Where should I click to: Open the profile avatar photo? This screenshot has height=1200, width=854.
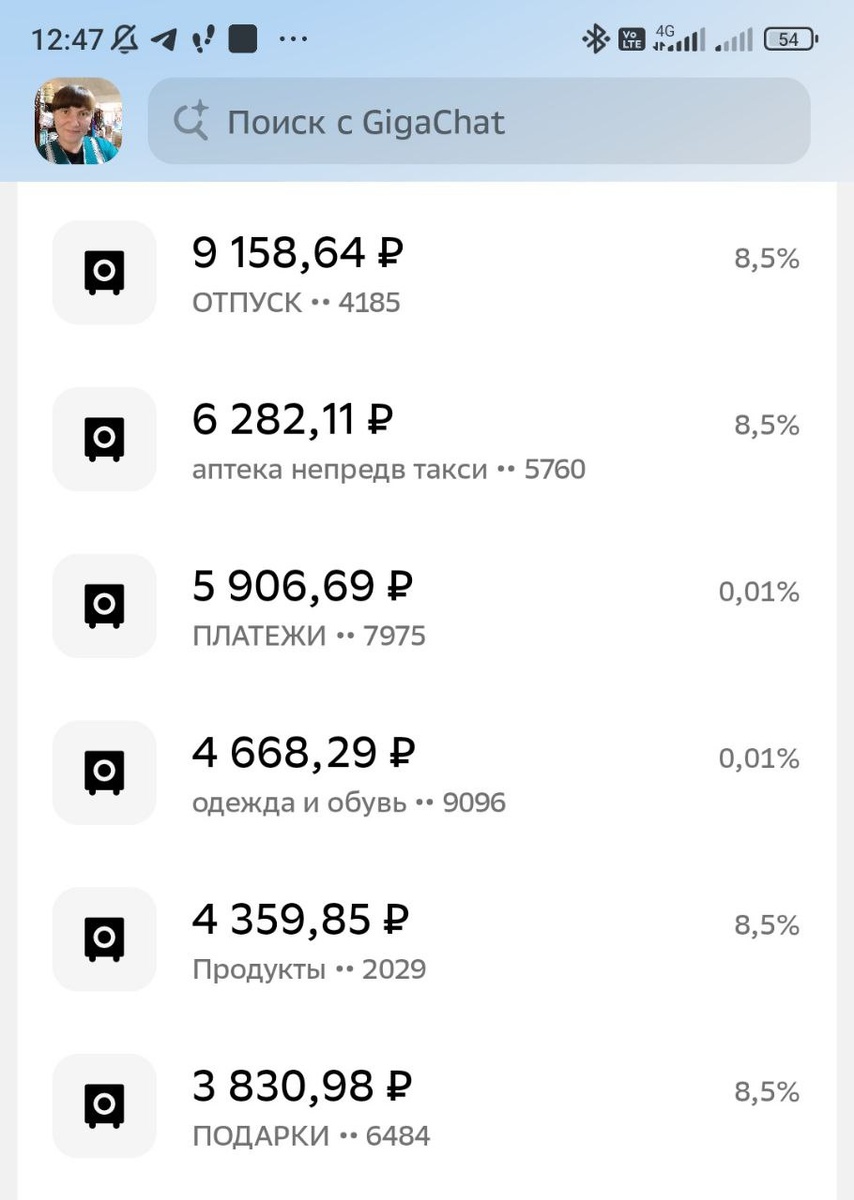[78, 121]
